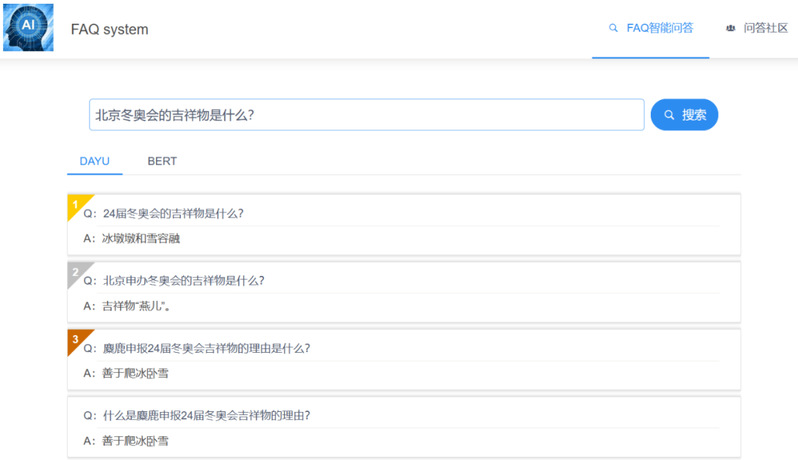Click the silver rank 2 badge
Image resolution: width=798 pixels, height=460 pixels.
pos(77,271)
